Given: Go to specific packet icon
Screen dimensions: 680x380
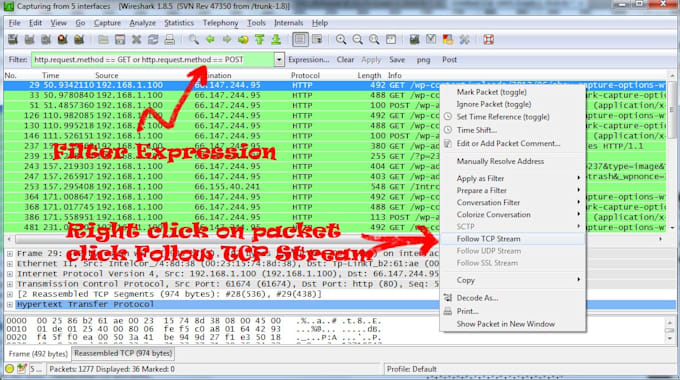Looking at the screenshot, I should coord(243,39).
